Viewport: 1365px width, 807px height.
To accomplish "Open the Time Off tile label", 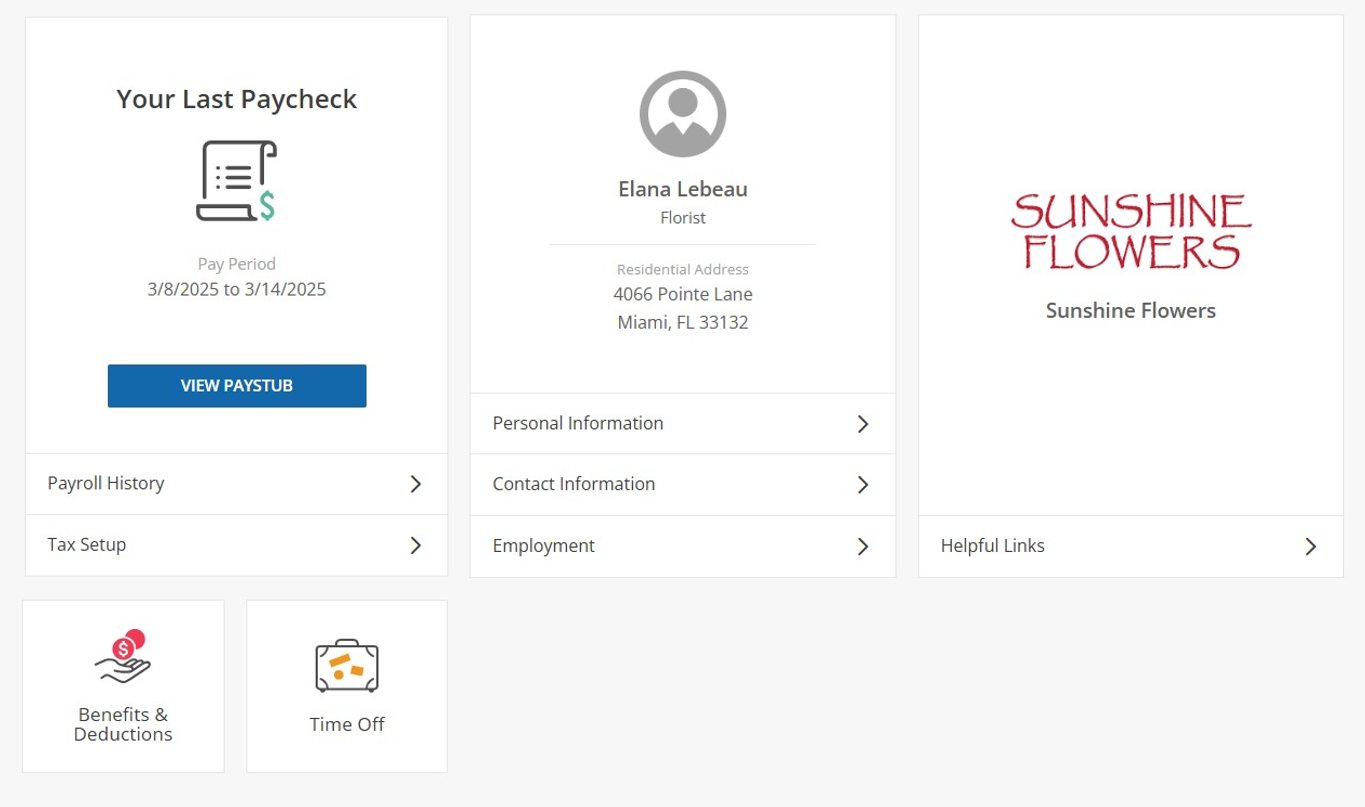I will tap(347, 724).
